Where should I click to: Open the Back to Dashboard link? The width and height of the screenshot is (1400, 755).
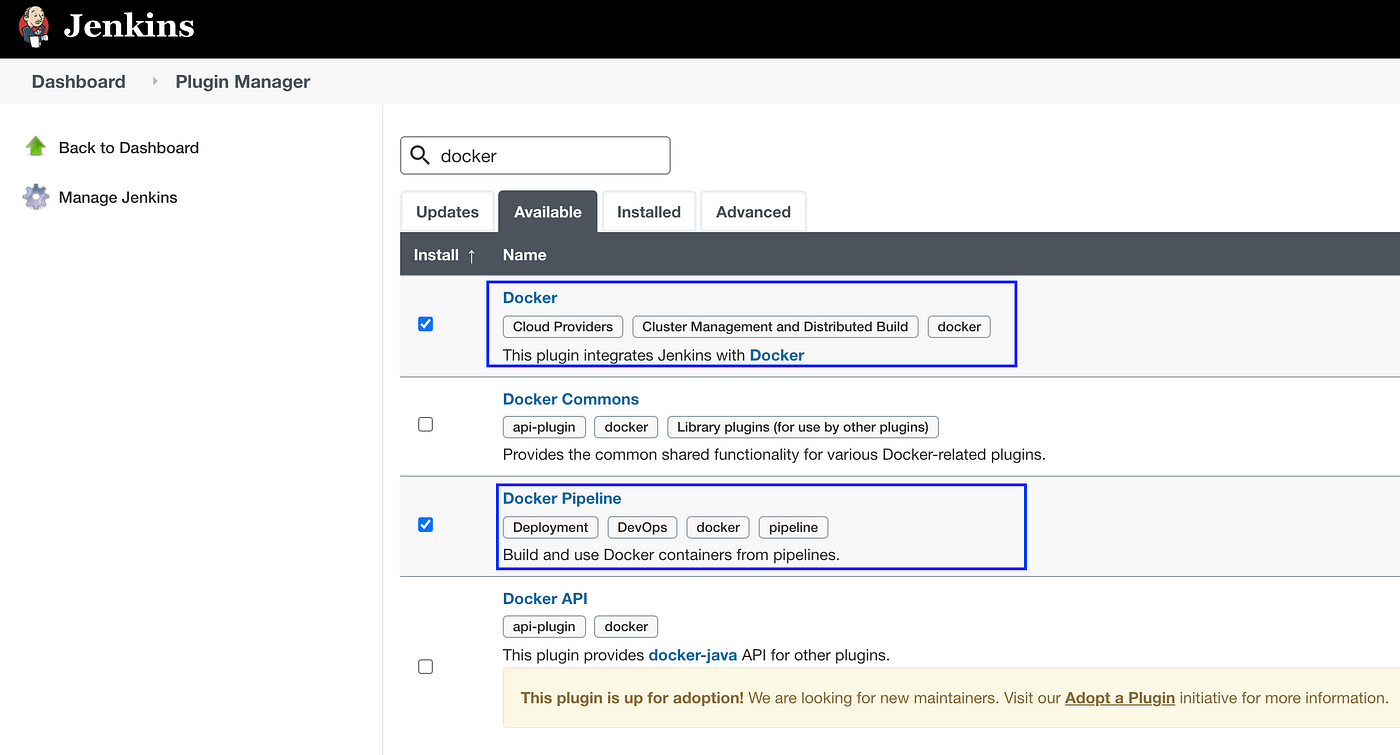pyautogui.click(x=129, y=147)
